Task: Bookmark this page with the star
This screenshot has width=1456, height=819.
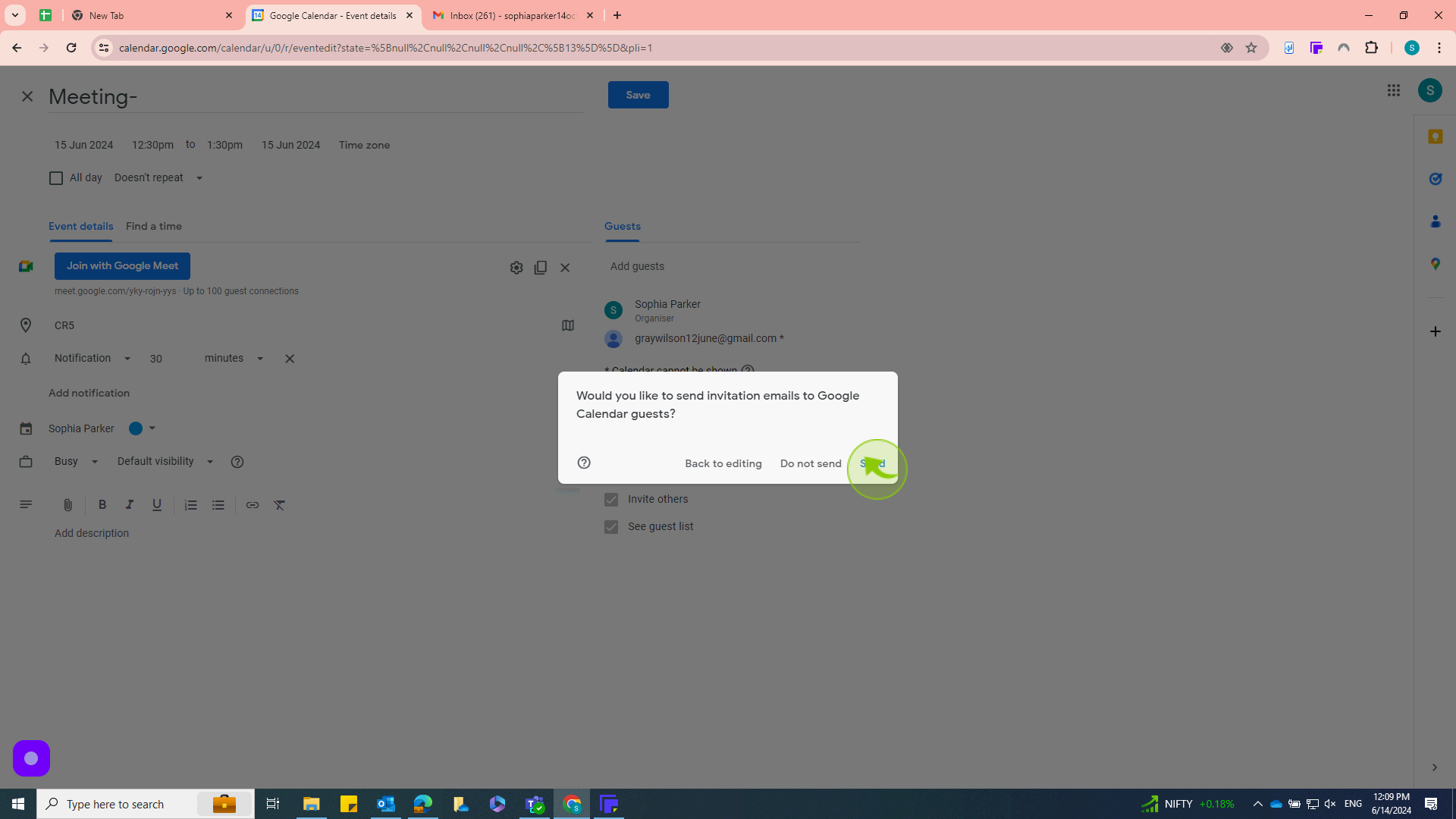Action: coord(1251,48)
